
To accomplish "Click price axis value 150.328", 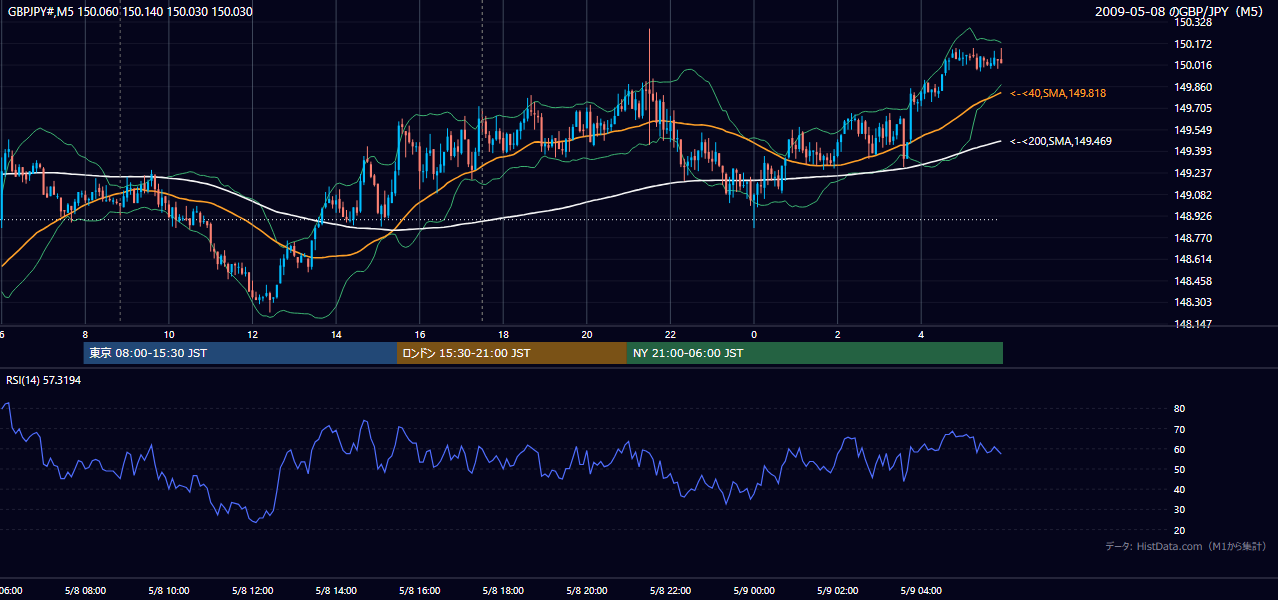I will 1192,22.
